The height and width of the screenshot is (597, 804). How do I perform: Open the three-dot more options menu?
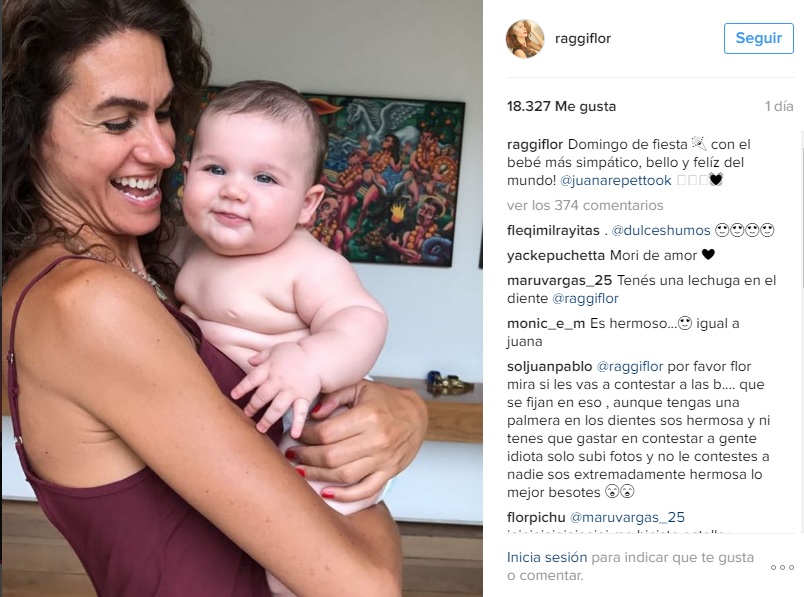click(782, 567)
